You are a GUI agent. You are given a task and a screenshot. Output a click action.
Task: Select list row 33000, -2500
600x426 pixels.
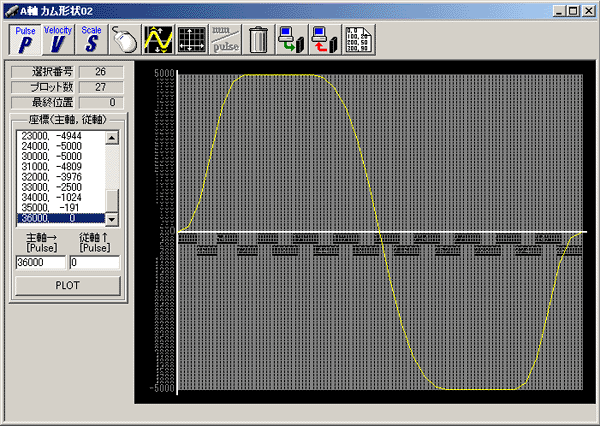[x=61, y=187]
